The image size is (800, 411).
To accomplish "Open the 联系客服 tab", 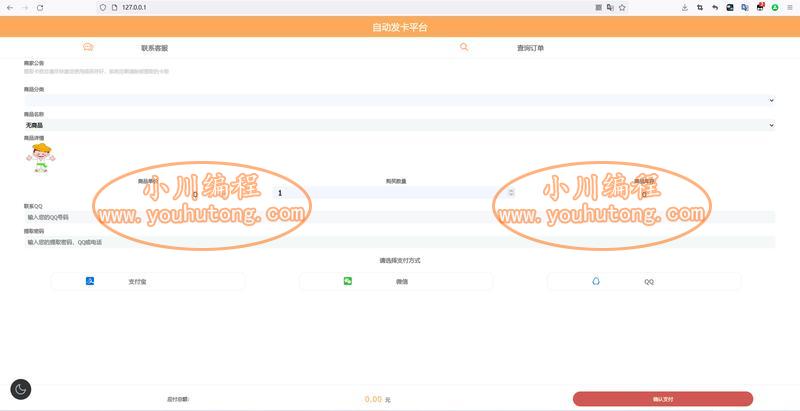I will [155, 48].
